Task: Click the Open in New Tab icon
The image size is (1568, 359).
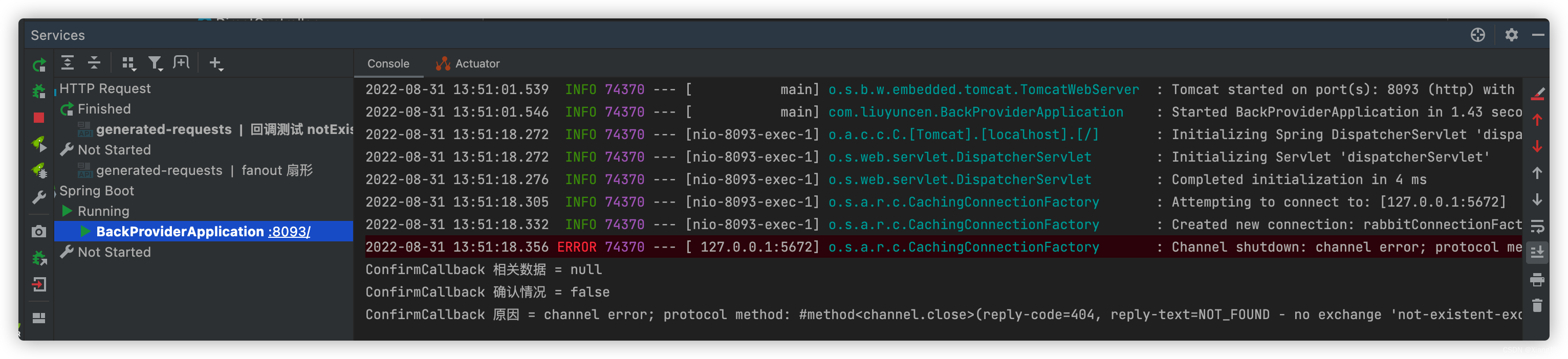Action: tap(181, 63)
